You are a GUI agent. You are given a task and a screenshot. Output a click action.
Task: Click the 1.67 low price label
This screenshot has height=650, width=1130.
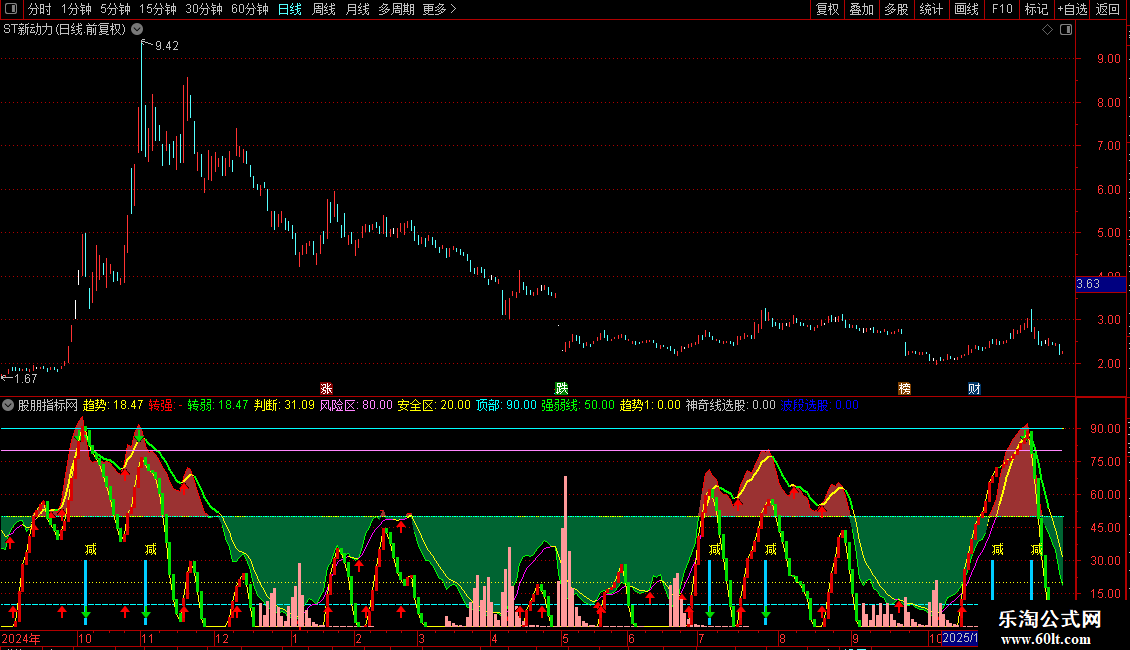coord(25,378)
